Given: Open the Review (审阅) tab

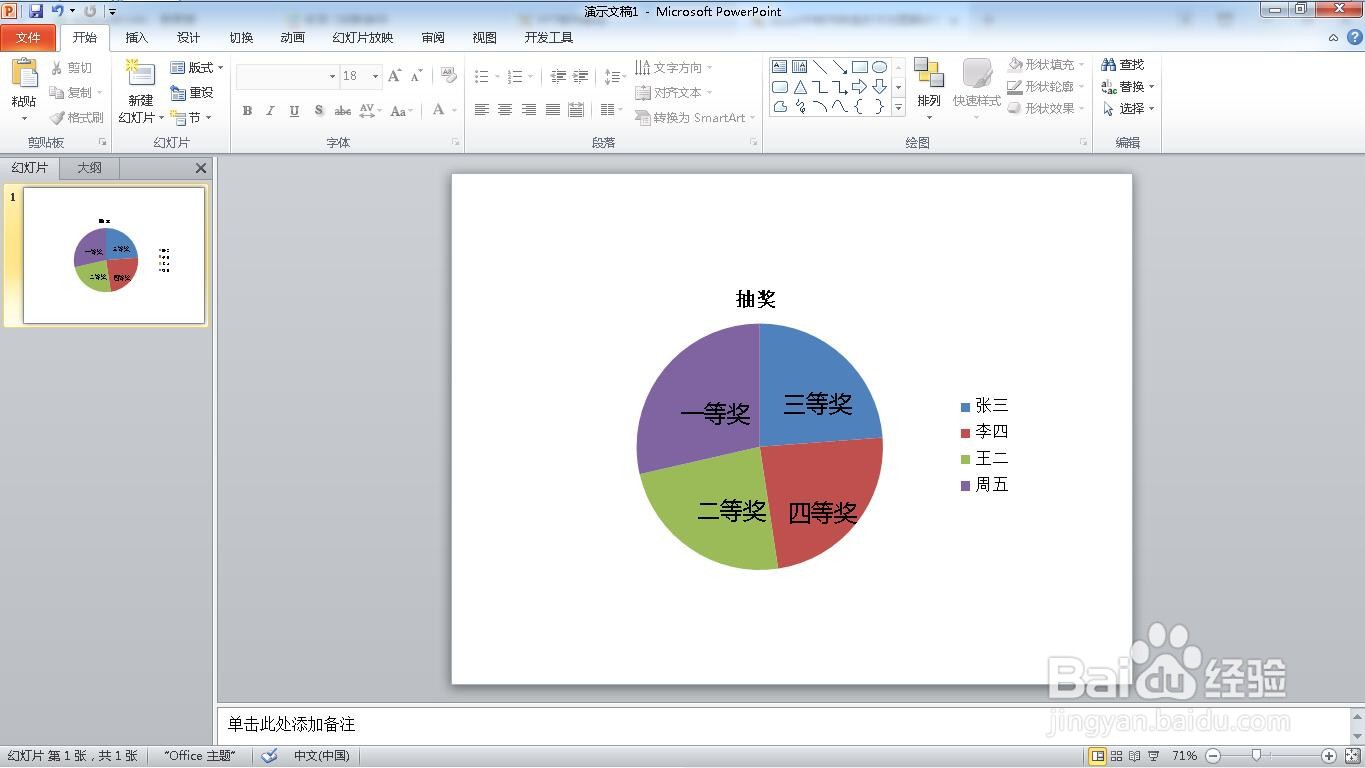Looking at the screenshot, I should coord(433,38).
